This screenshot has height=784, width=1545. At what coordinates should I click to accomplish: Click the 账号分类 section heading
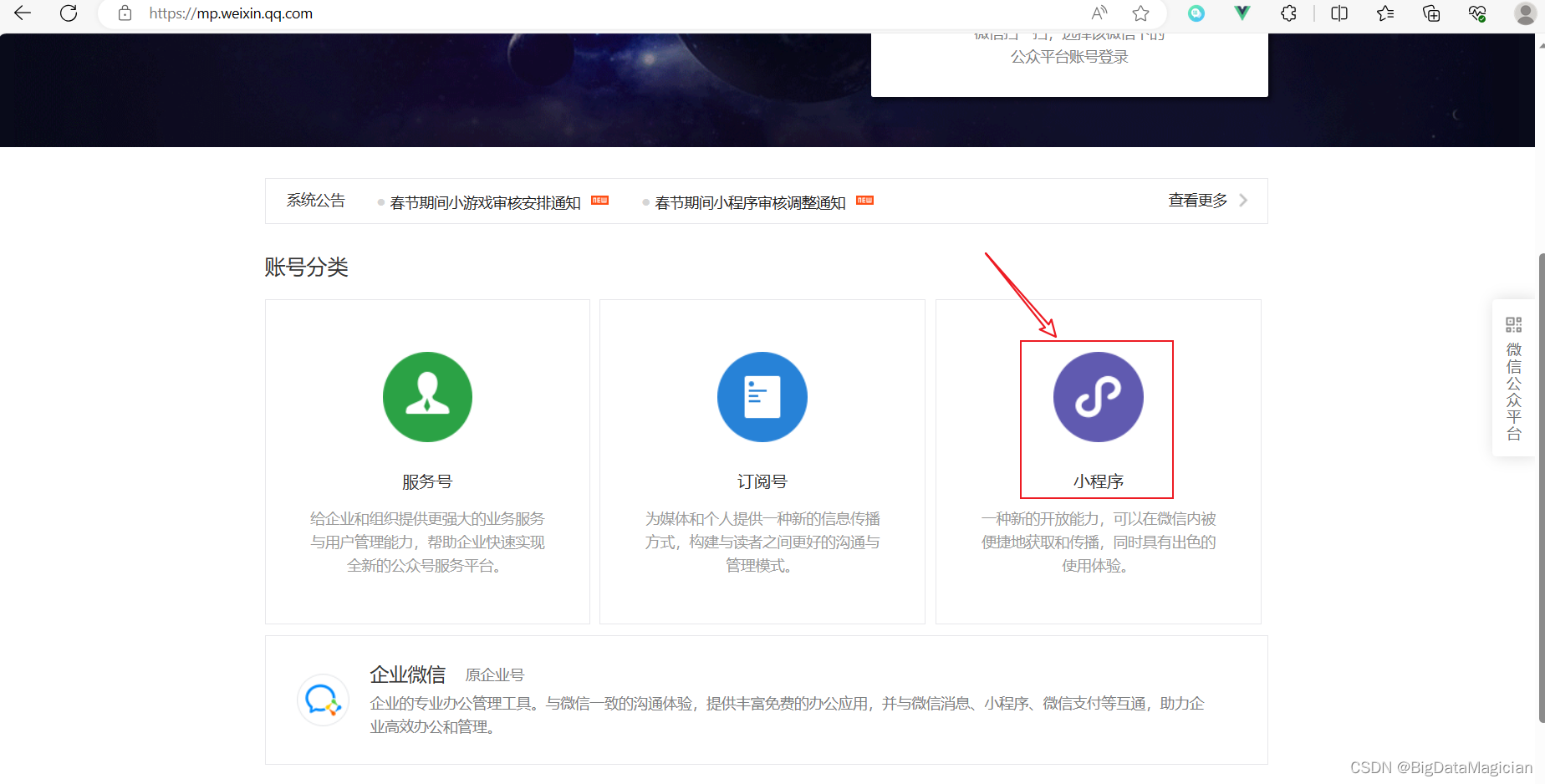tap(306, 267)
